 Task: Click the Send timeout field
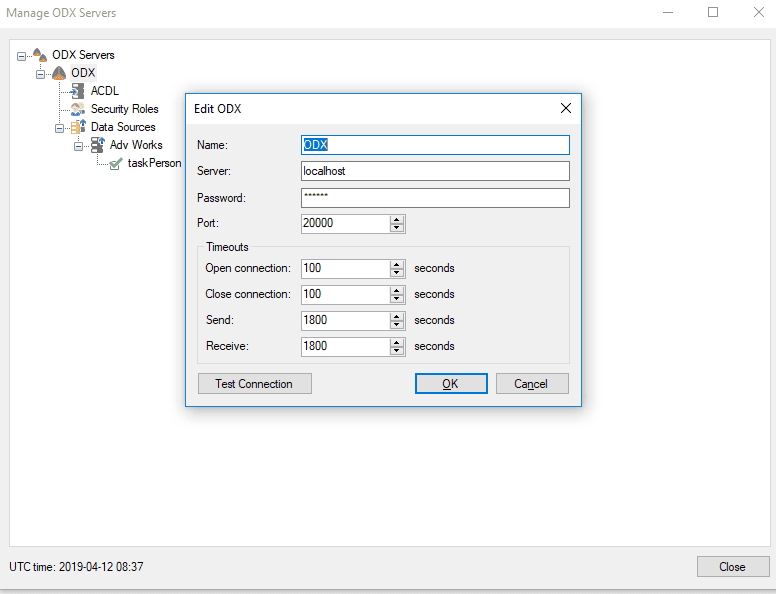[345, 320]
